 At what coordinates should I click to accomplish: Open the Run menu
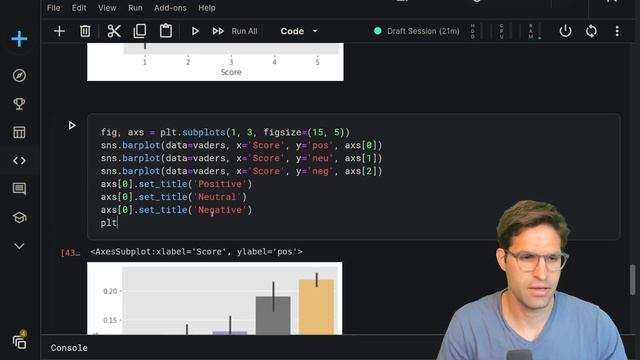coord(135,8)
